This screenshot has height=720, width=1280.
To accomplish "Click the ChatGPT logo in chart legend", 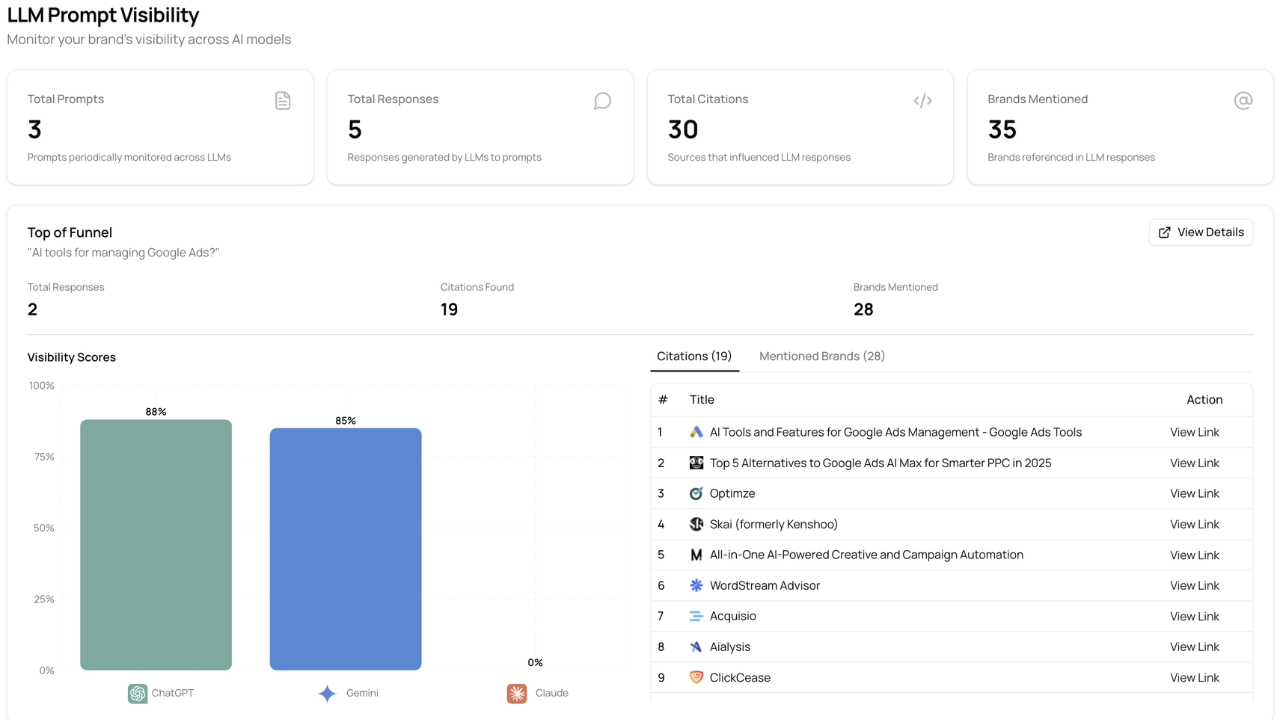I will [x=138, y=693].
